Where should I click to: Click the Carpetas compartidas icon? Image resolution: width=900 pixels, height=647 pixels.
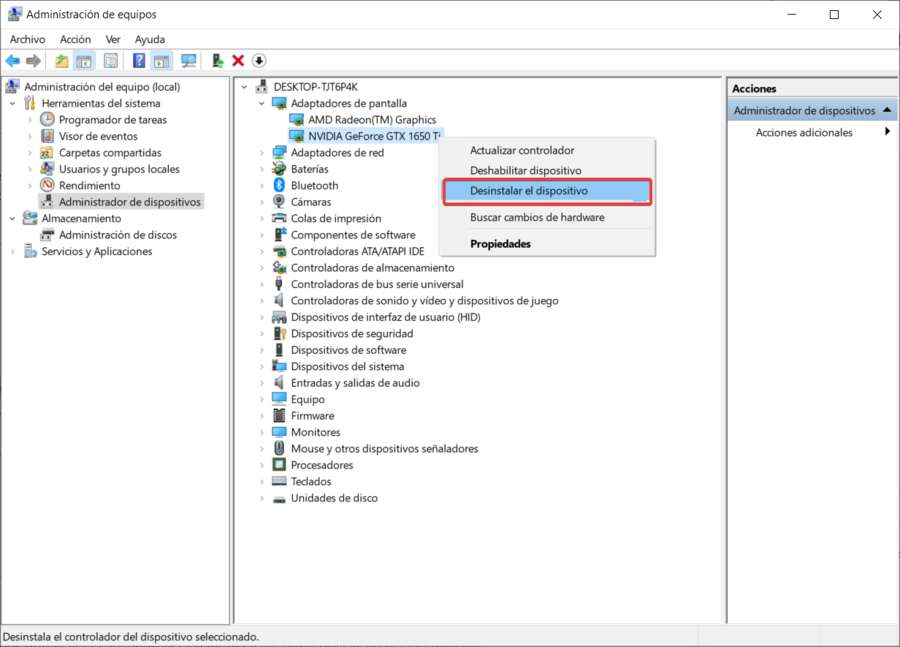coord(47,152)
